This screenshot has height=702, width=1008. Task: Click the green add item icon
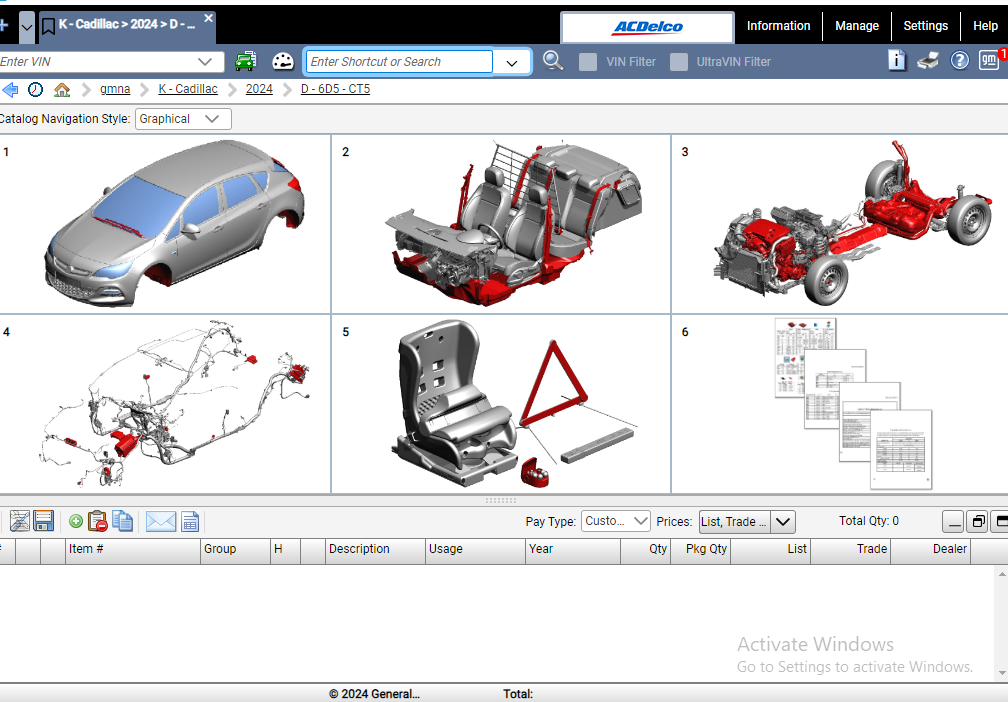tap(76, 521)
